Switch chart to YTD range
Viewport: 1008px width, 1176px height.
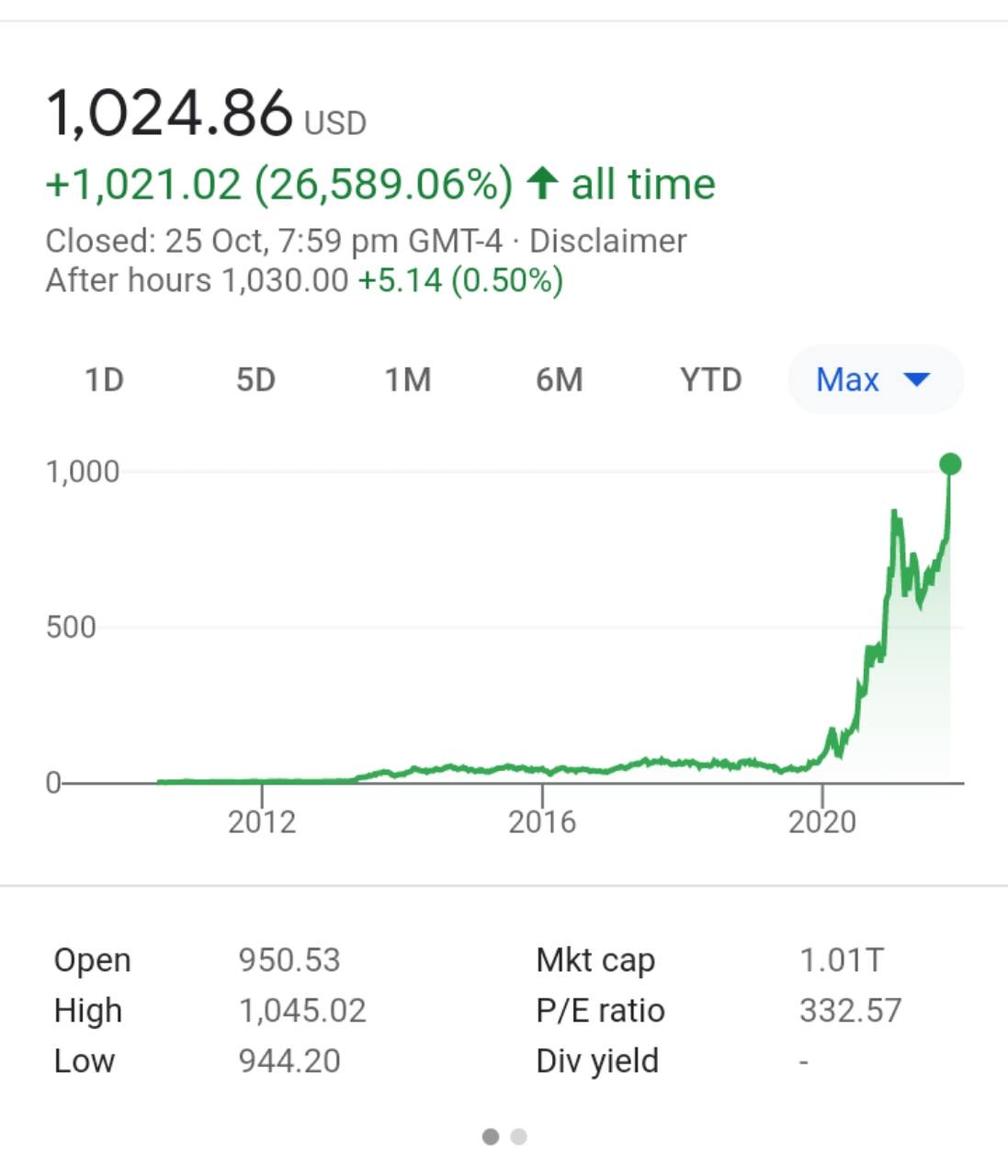click(x=710, y=379)
